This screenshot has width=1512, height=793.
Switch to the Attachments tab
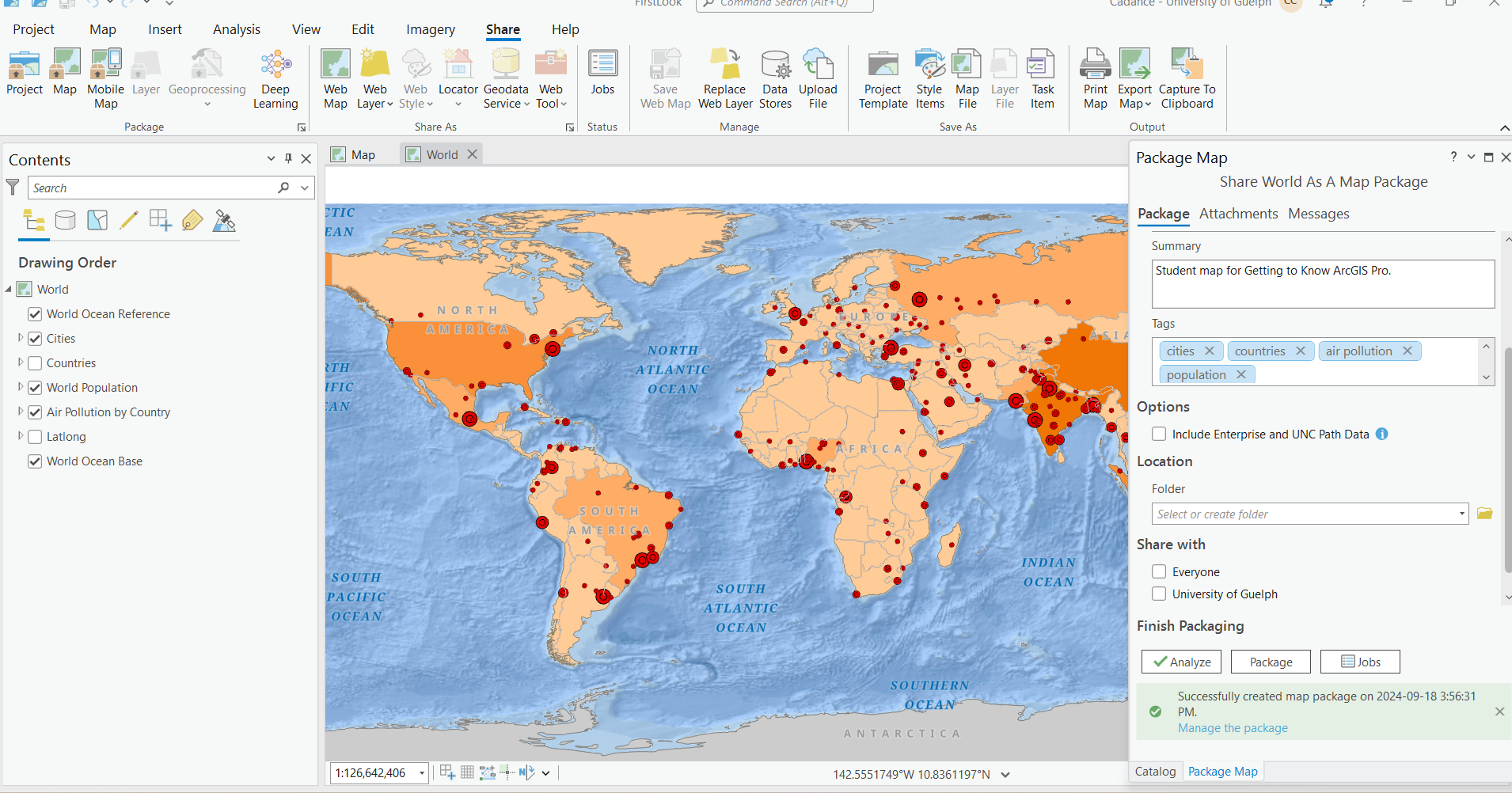(x=1237, y=214)
